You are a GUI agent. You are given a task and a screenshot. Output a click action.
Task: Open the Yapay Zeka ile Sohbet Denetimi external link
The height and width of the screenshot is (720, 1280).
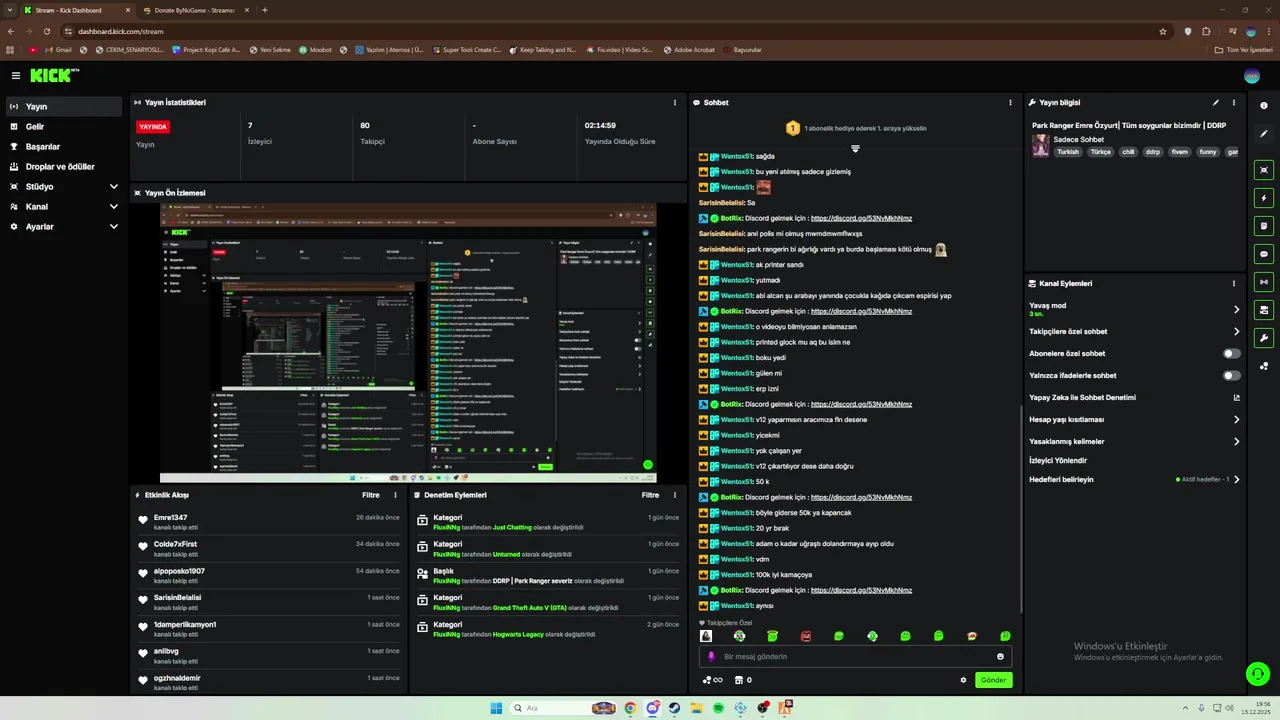[x=1237, y=398]
